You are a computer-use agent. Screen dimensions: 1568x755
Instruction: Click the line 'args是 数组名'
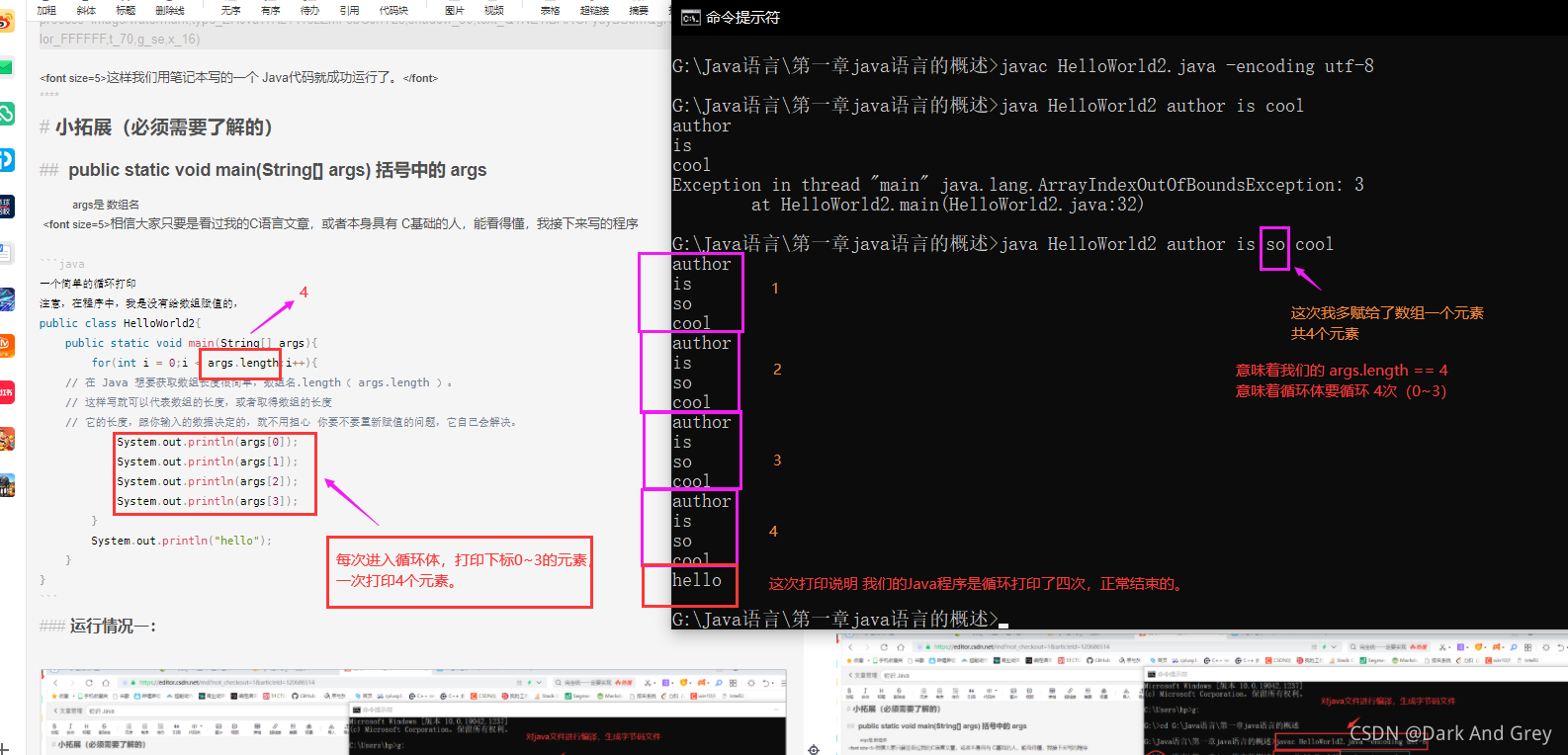pyautogui.click(x=106, y=205)
